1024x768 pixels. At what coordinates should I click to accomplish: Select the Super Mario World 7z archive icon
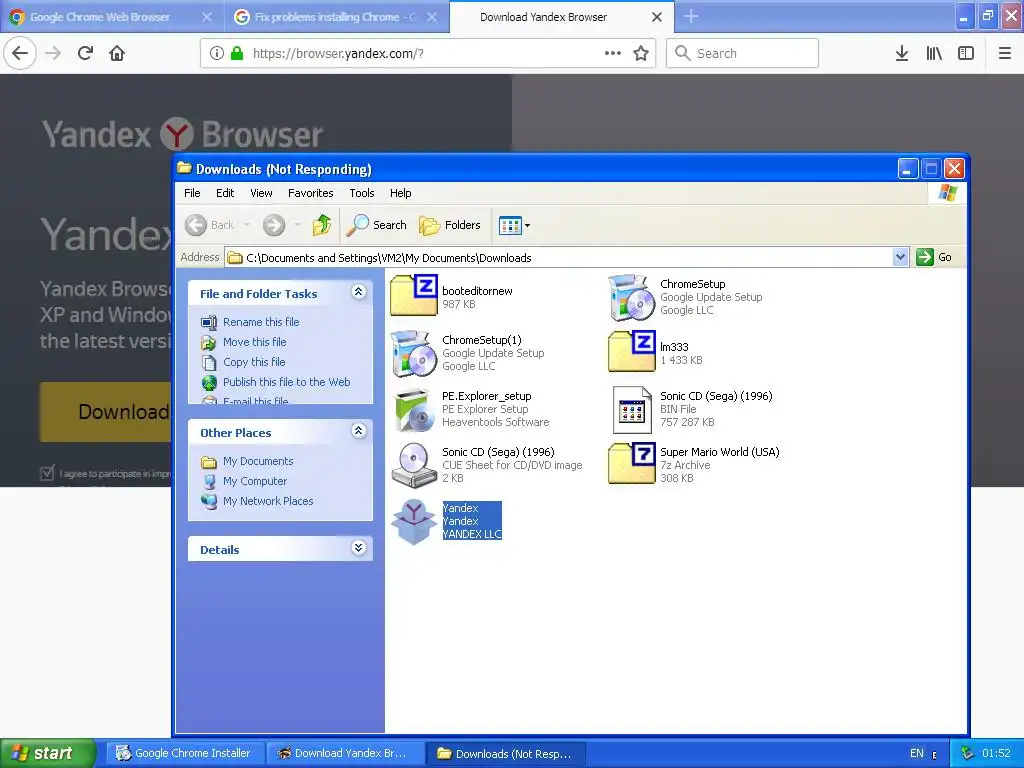click(632, 463)
